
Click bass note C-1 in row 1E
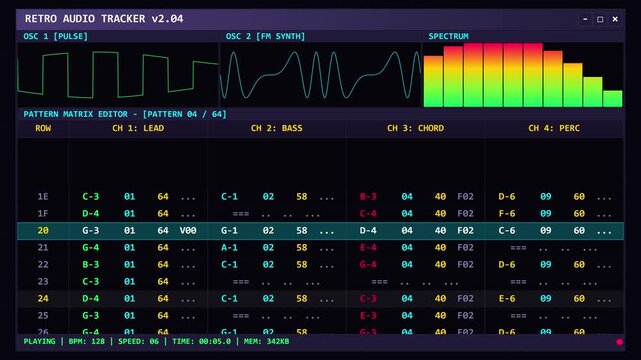(x=229, y=197)
